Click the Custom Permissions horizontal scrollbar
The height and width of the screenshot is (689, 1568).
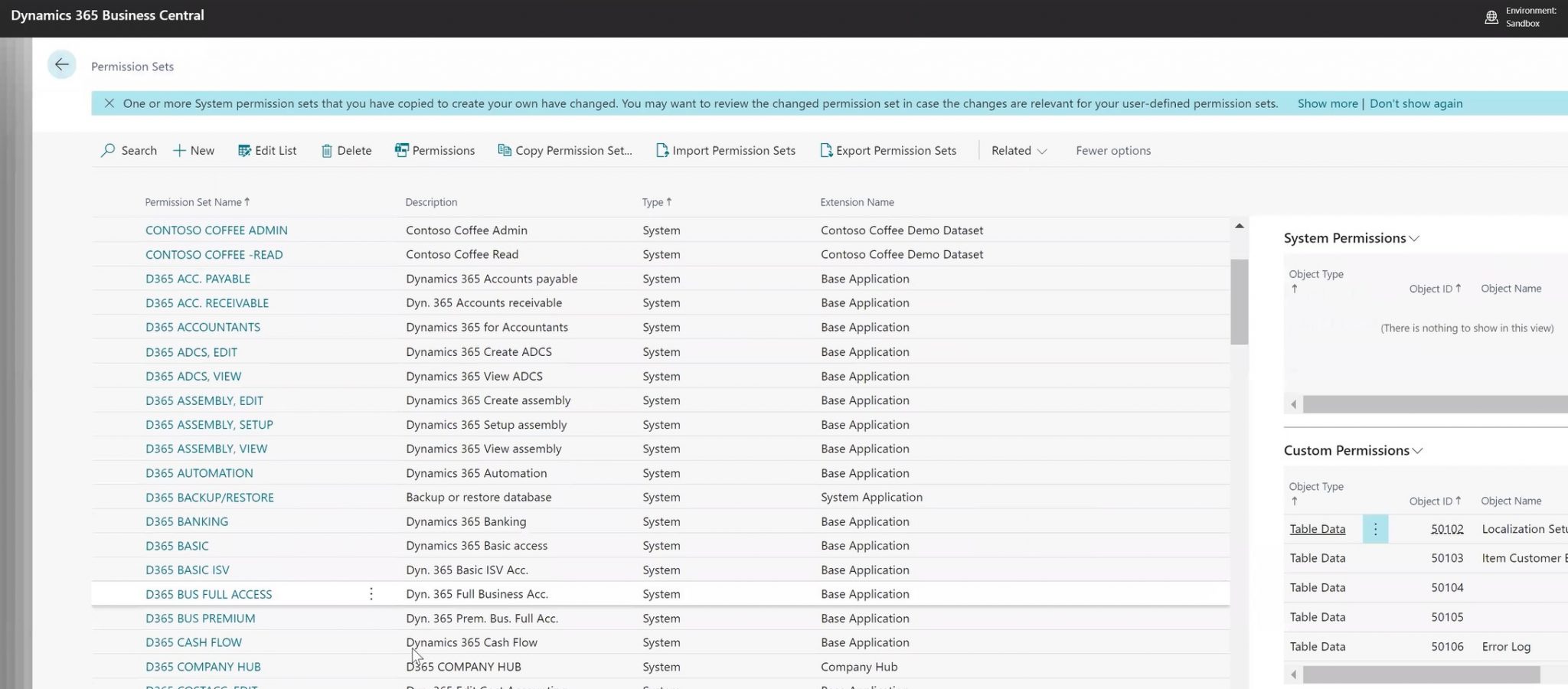click(x=1421, y=674)
